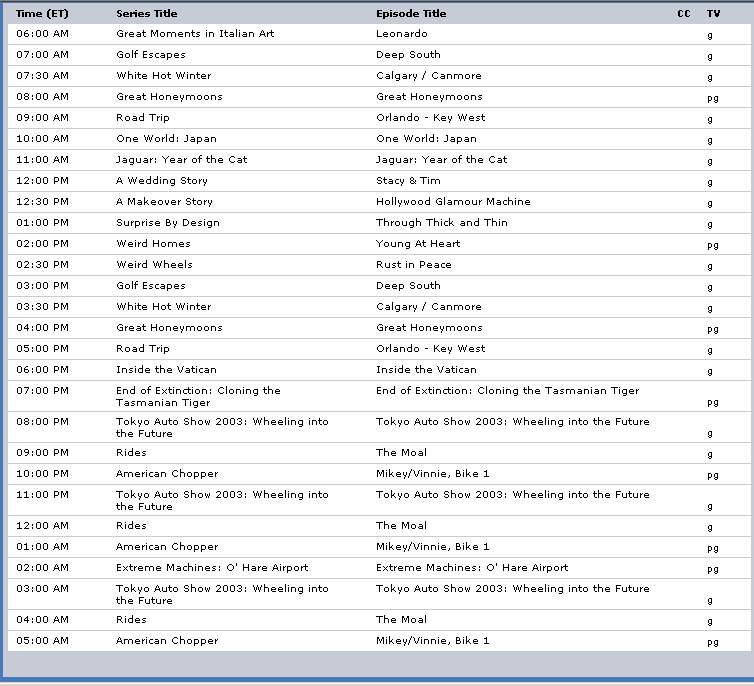
Task: Click Hollywood Glamour Machine episode title
Action: (x=453, y=202)
